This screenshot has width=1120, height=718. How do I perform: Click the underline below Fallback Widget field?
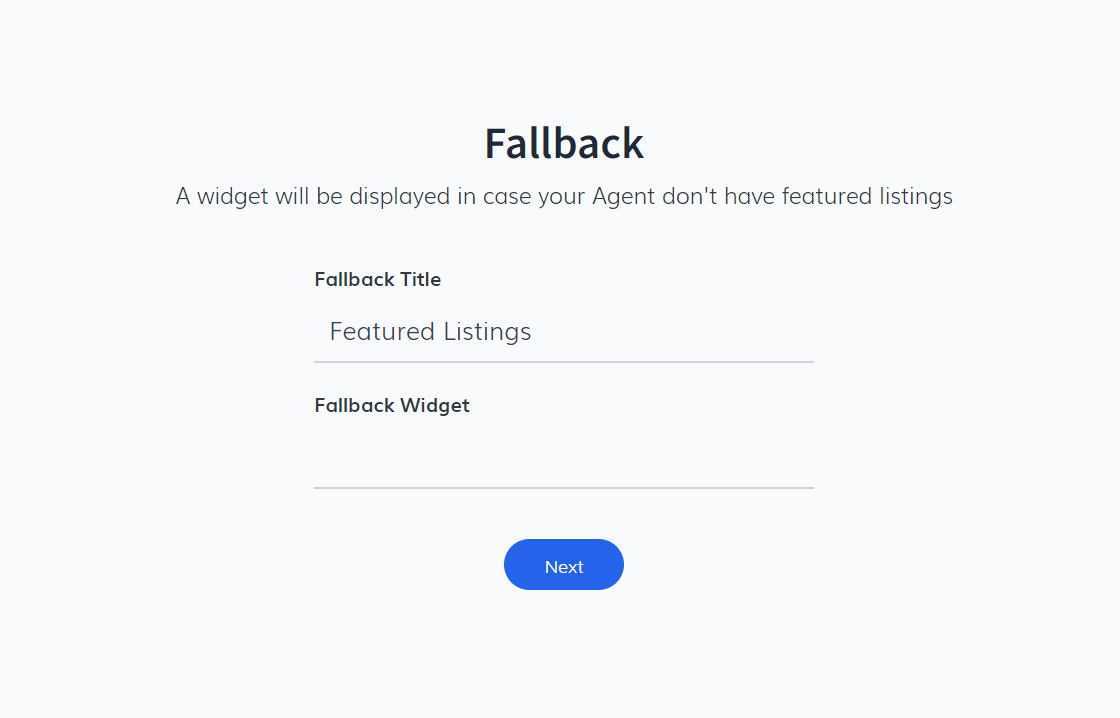tap(564, 488)
